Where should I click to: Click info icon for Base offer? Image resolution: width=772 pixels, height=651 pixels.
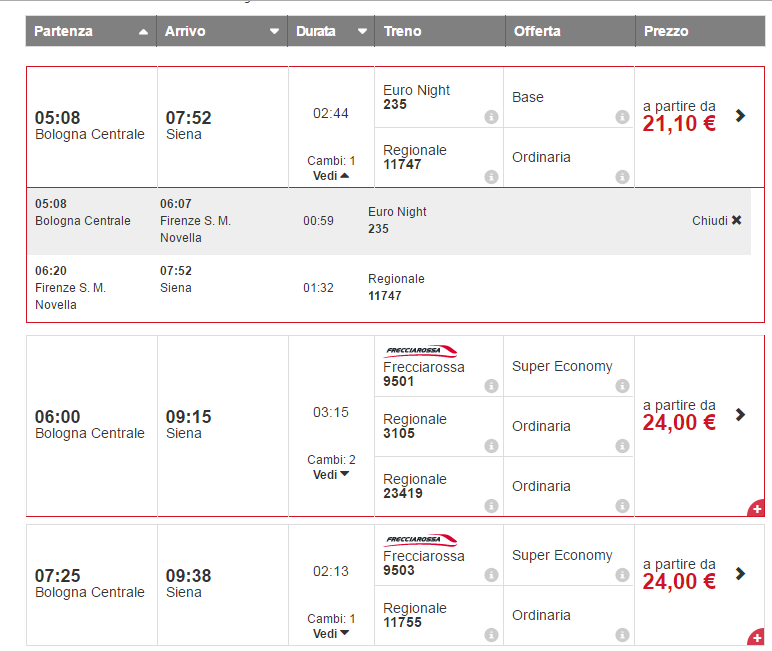[x=622, y=117]
